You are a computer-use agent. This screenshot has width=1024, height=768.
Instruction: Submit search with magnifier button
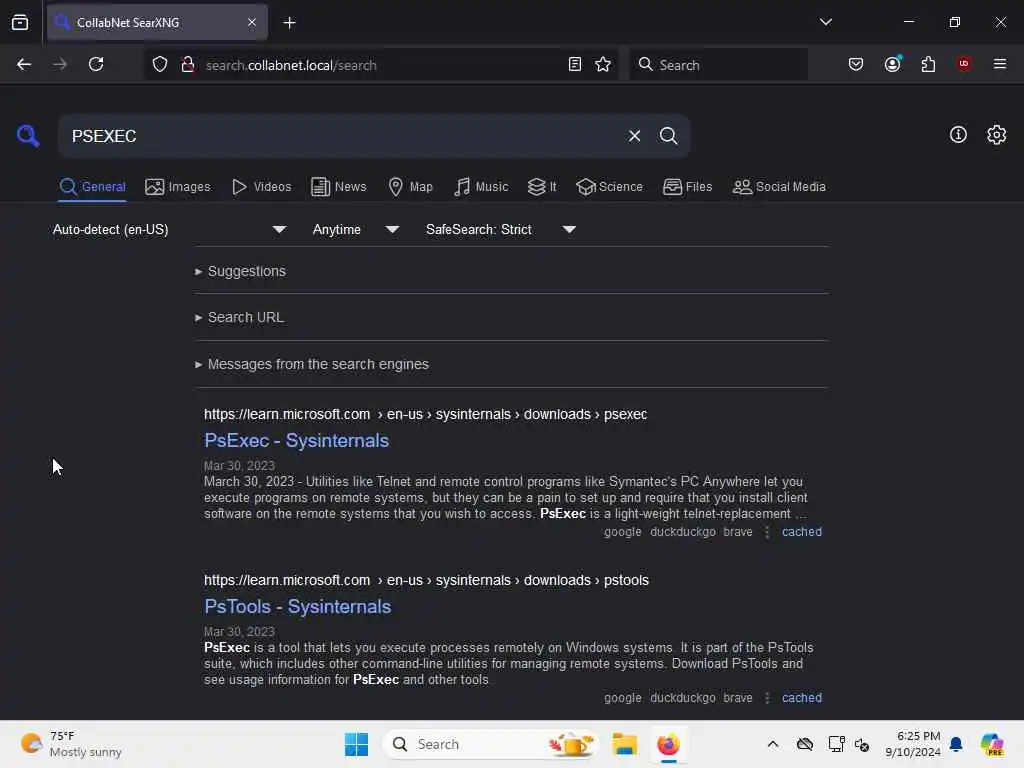(668, 136)
